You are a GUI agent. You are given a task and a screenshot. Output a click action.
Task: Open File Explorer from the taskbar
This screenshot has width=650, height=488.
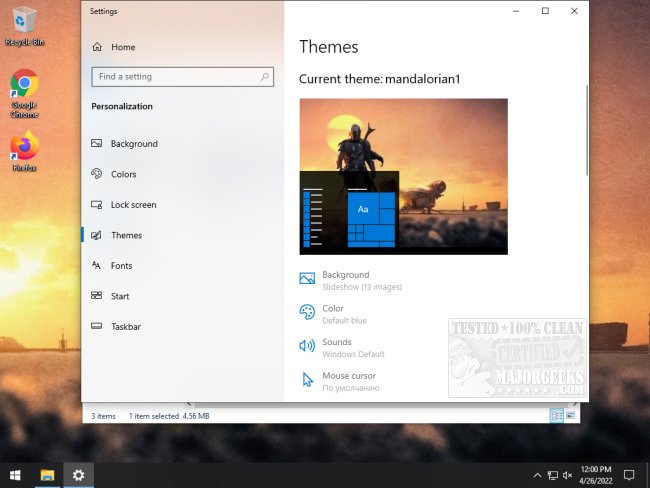47,475
